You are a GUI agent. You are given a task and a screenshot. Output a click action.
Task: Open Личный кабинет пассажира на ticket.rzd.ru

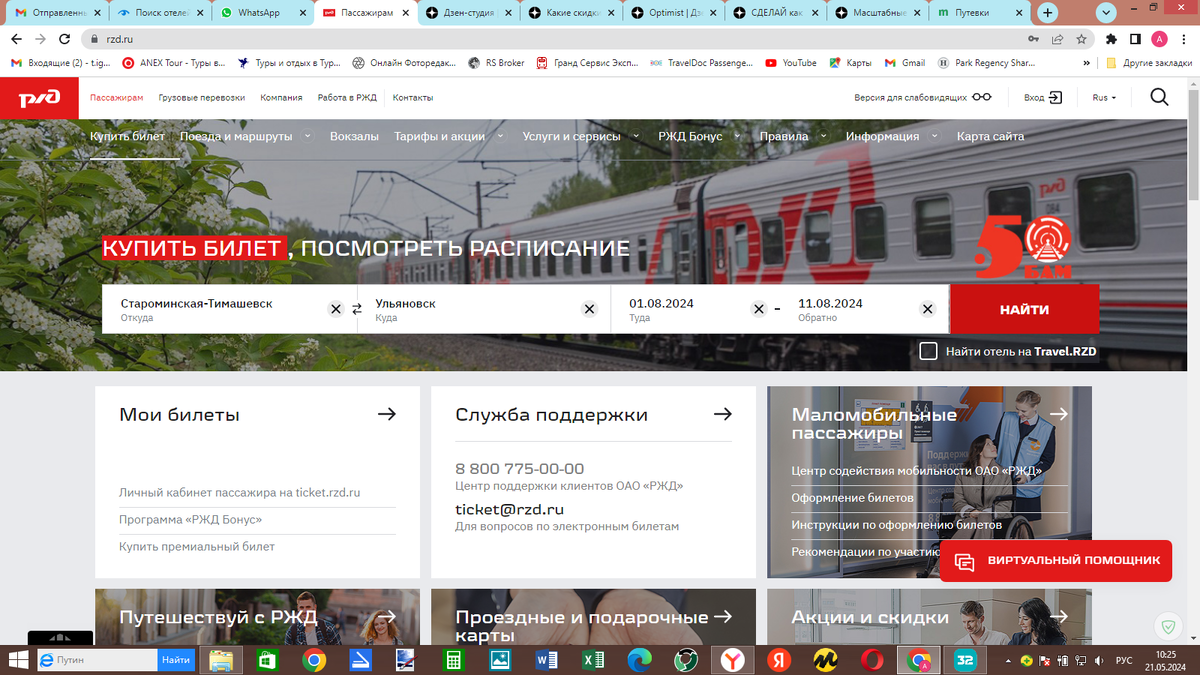(239, 493)
